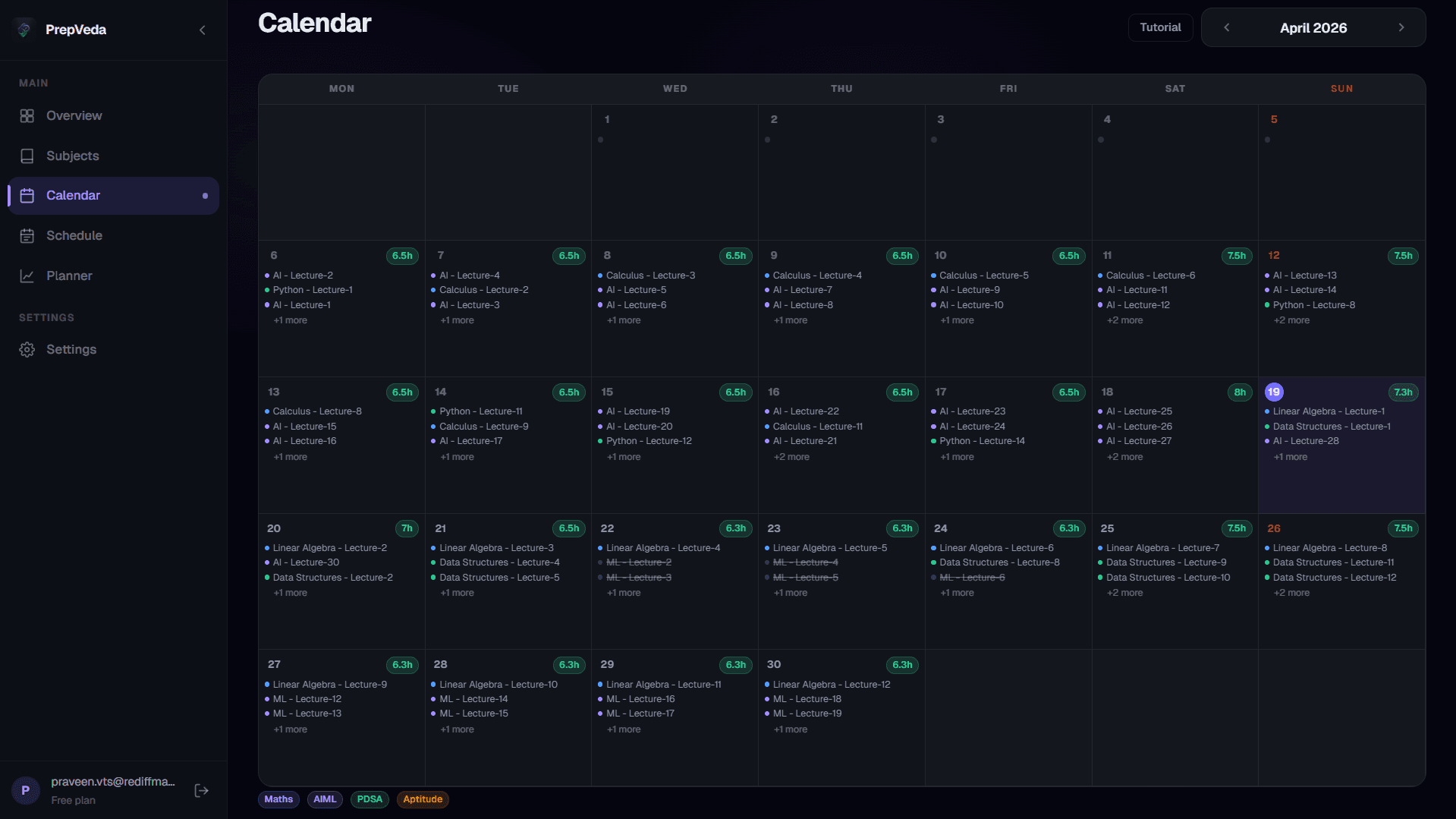
Task: Click the 8h badge on April 18
Action: [1240, 392]
